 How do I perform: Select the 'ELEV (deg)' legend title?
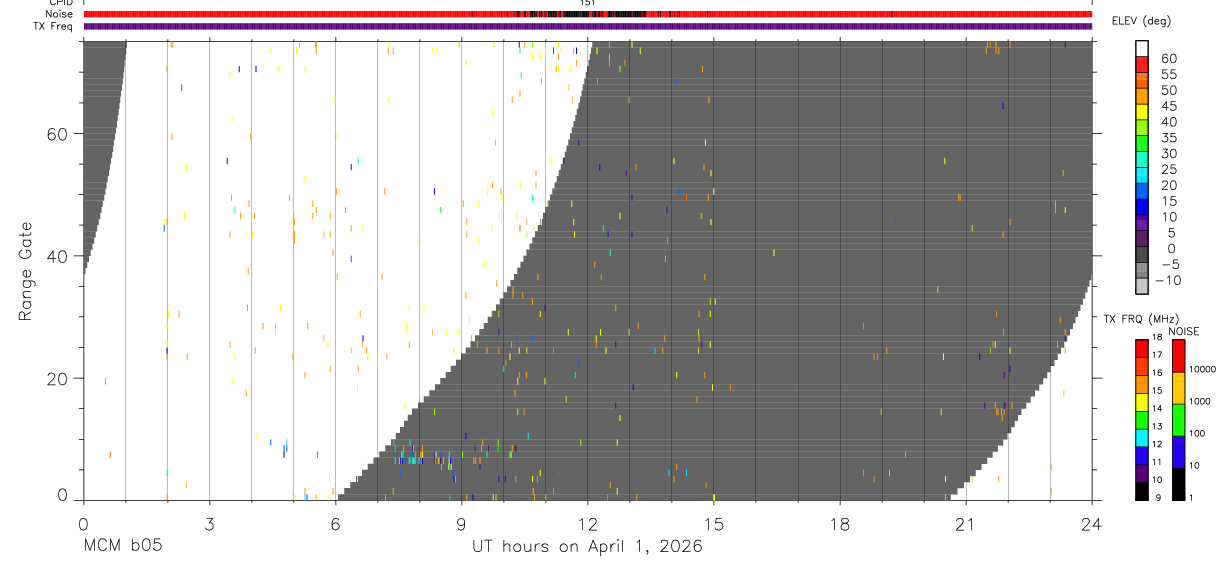[x=1142, y=21]
